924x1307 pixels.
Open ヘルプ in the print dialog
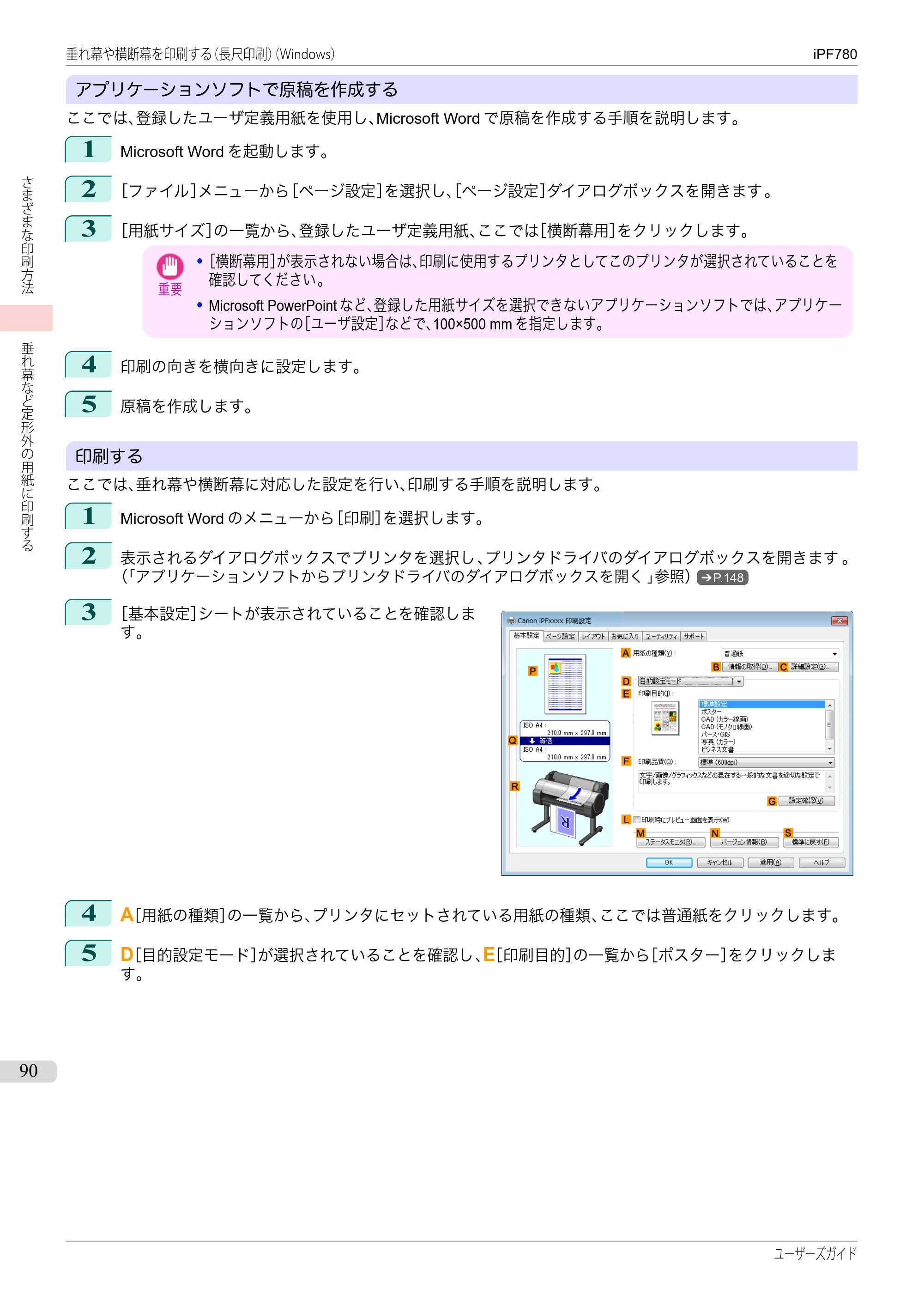click(x=821, y=863)
